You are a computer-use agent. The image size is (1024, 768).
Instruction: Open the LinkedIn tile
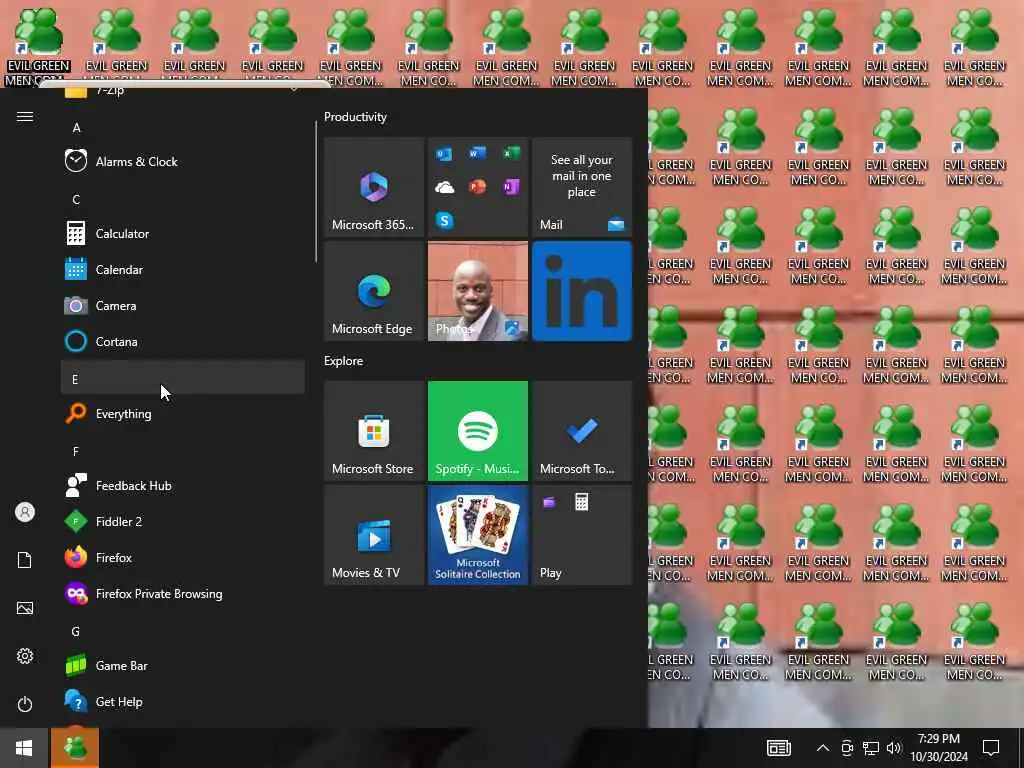(582, 291)
